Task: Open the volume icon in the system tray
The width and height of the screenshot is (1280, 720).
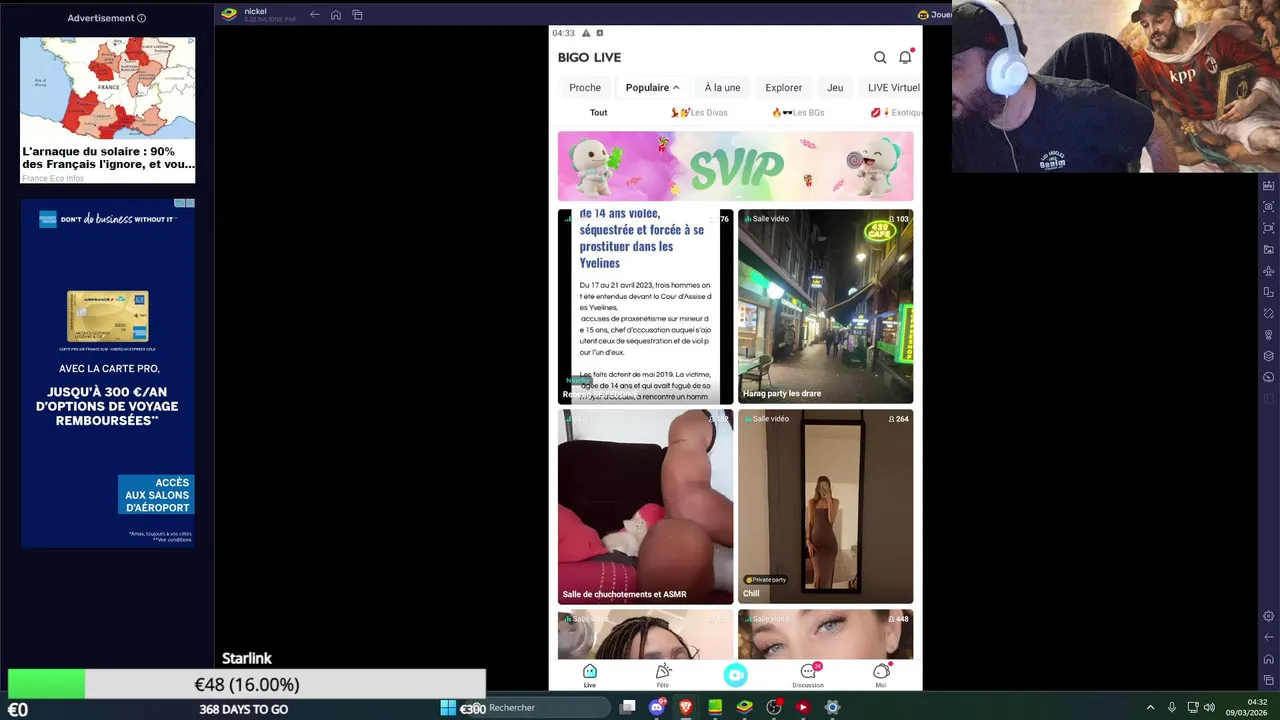Action: click(1210, 707)
